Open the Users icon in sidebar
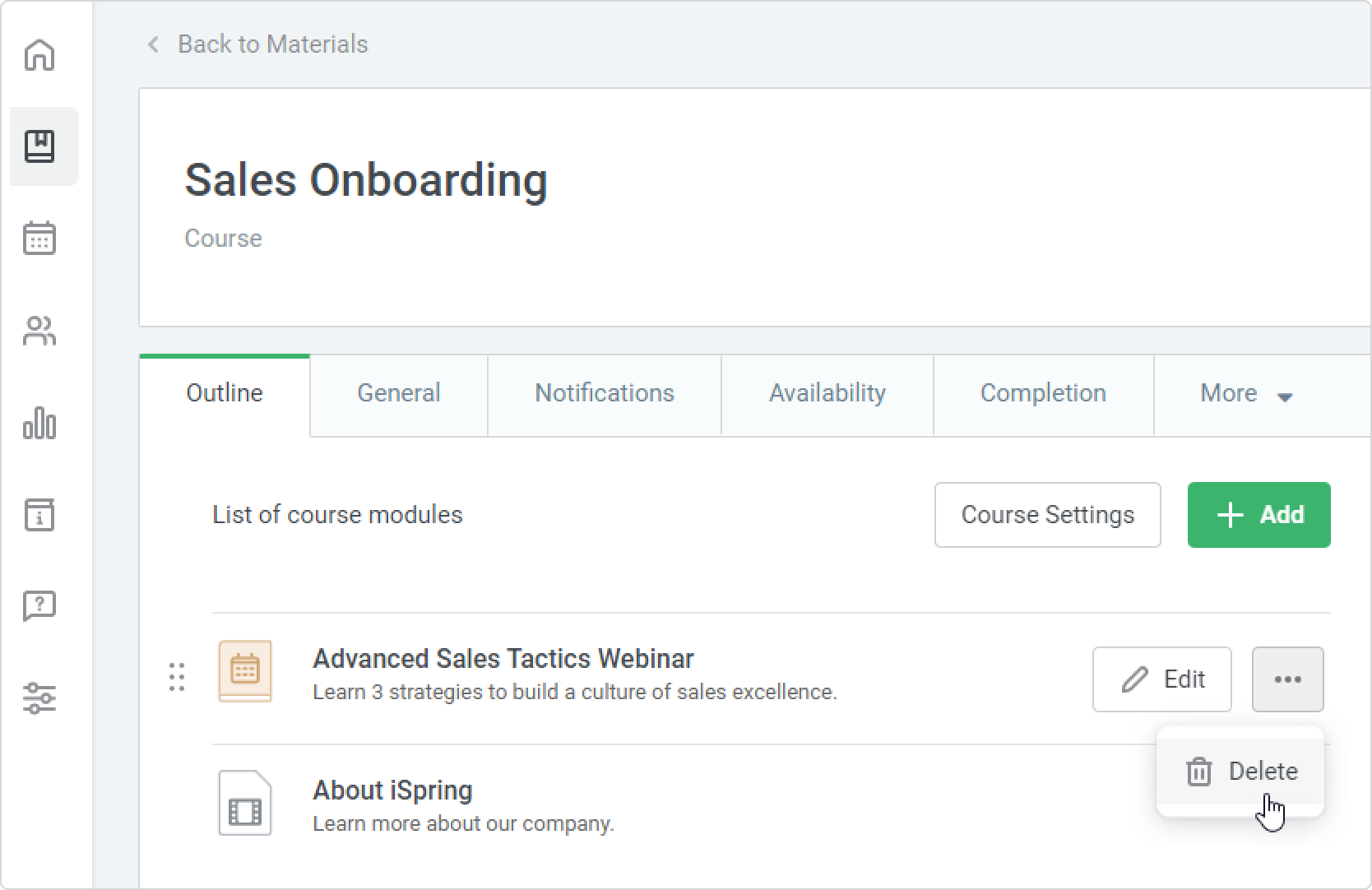 click(x=39, y=331)
